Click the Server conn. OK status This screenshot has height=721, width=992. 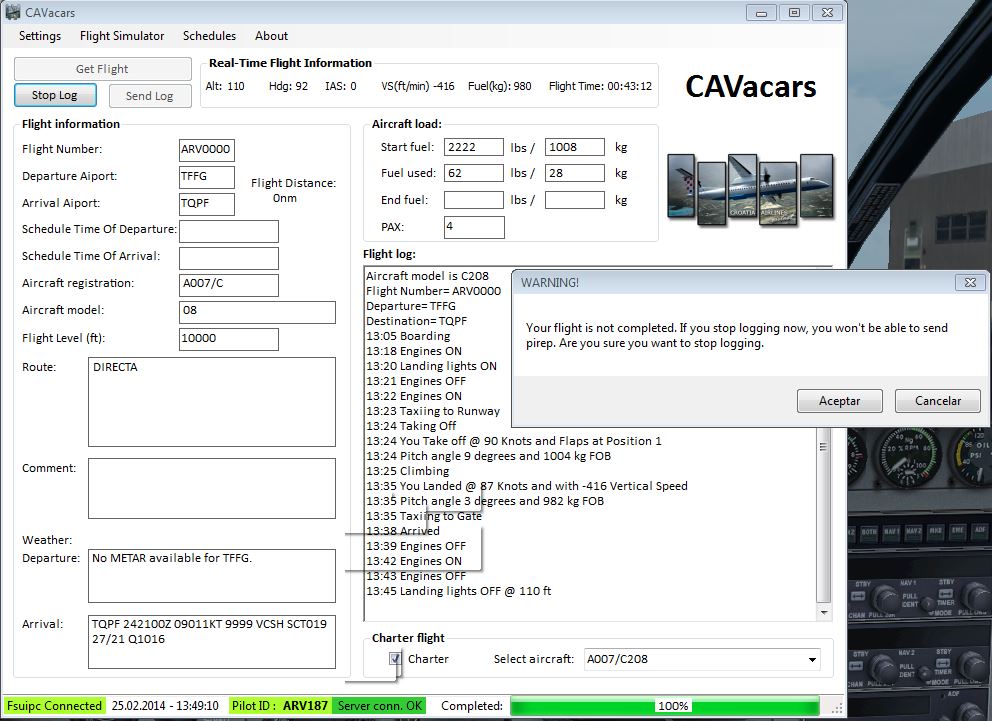point(380,706)
